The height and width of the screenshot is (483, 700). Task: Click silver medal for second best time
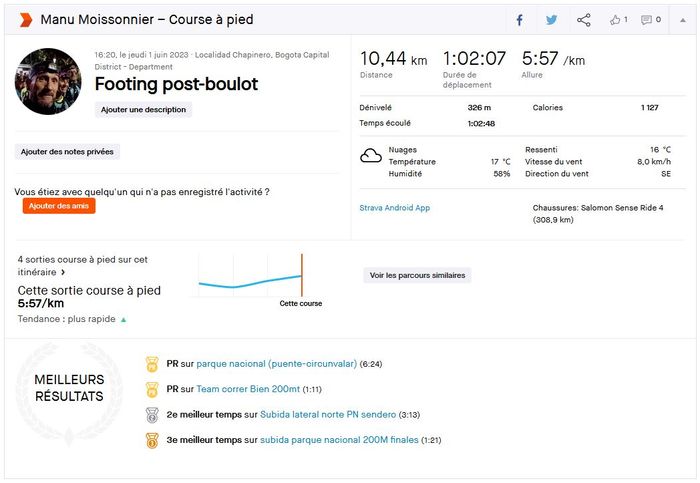[152, 414]
